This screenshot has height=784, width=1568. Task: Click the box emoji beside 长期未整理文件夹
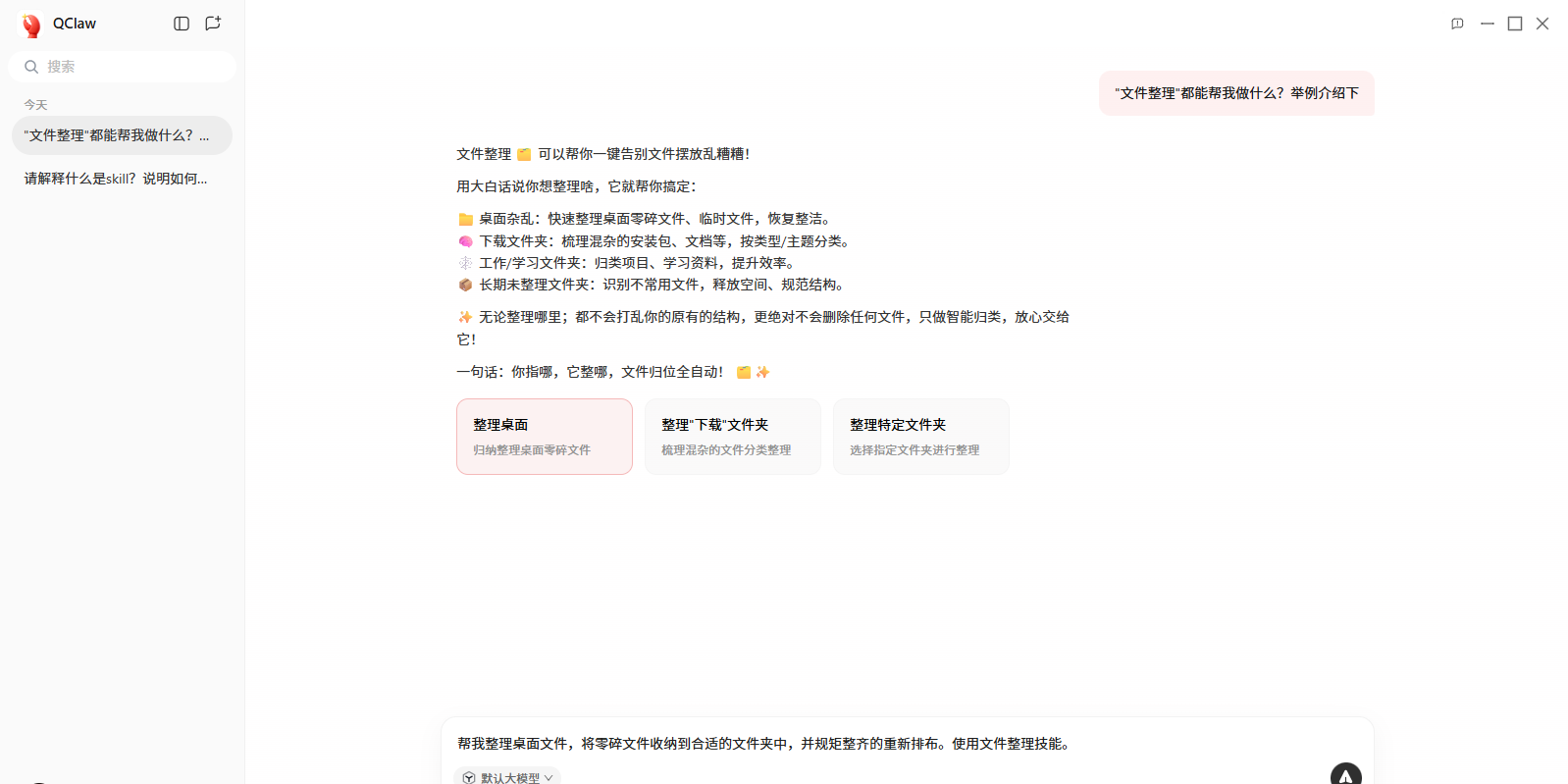point(466,285)
